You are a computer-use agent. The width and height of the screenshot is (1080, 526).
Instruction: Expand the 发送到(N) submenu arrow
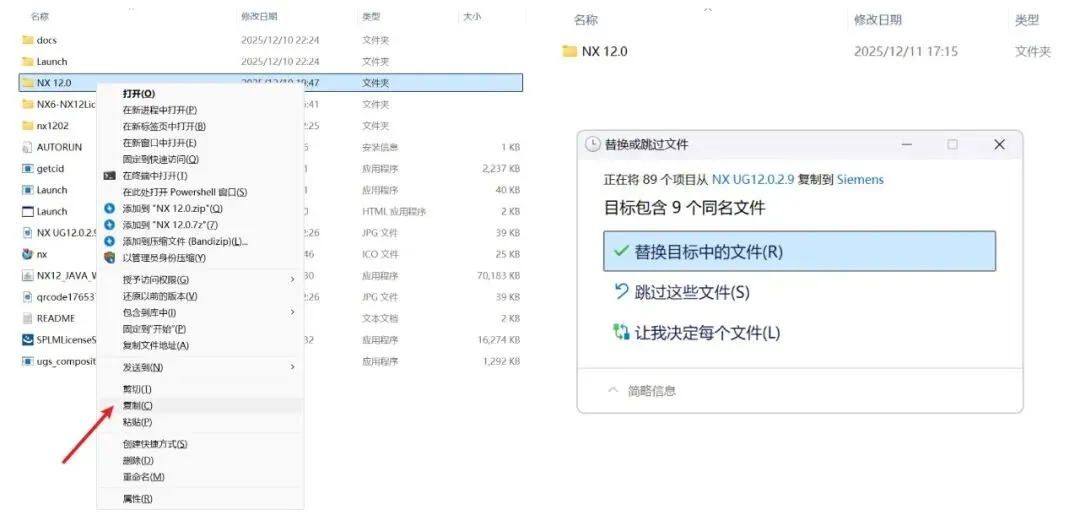coord(293,367)
